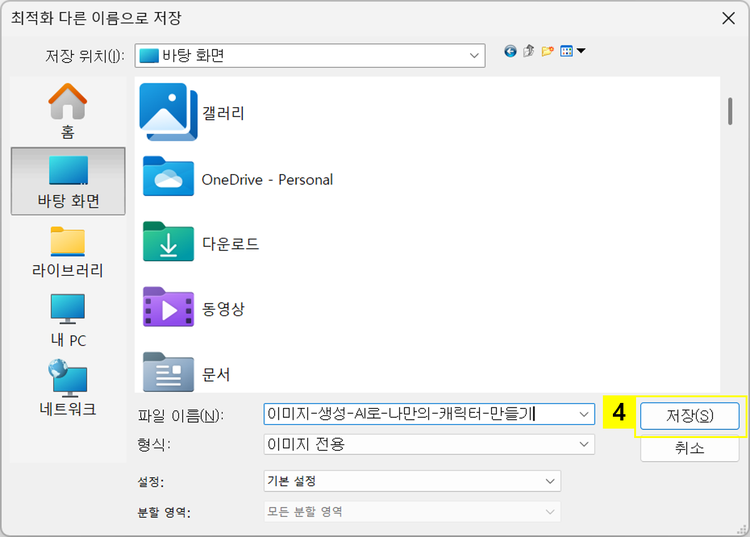Viewport: 750px width, 537px height.
Task: Click the 다운로드 label text
Action: (231, 243)
